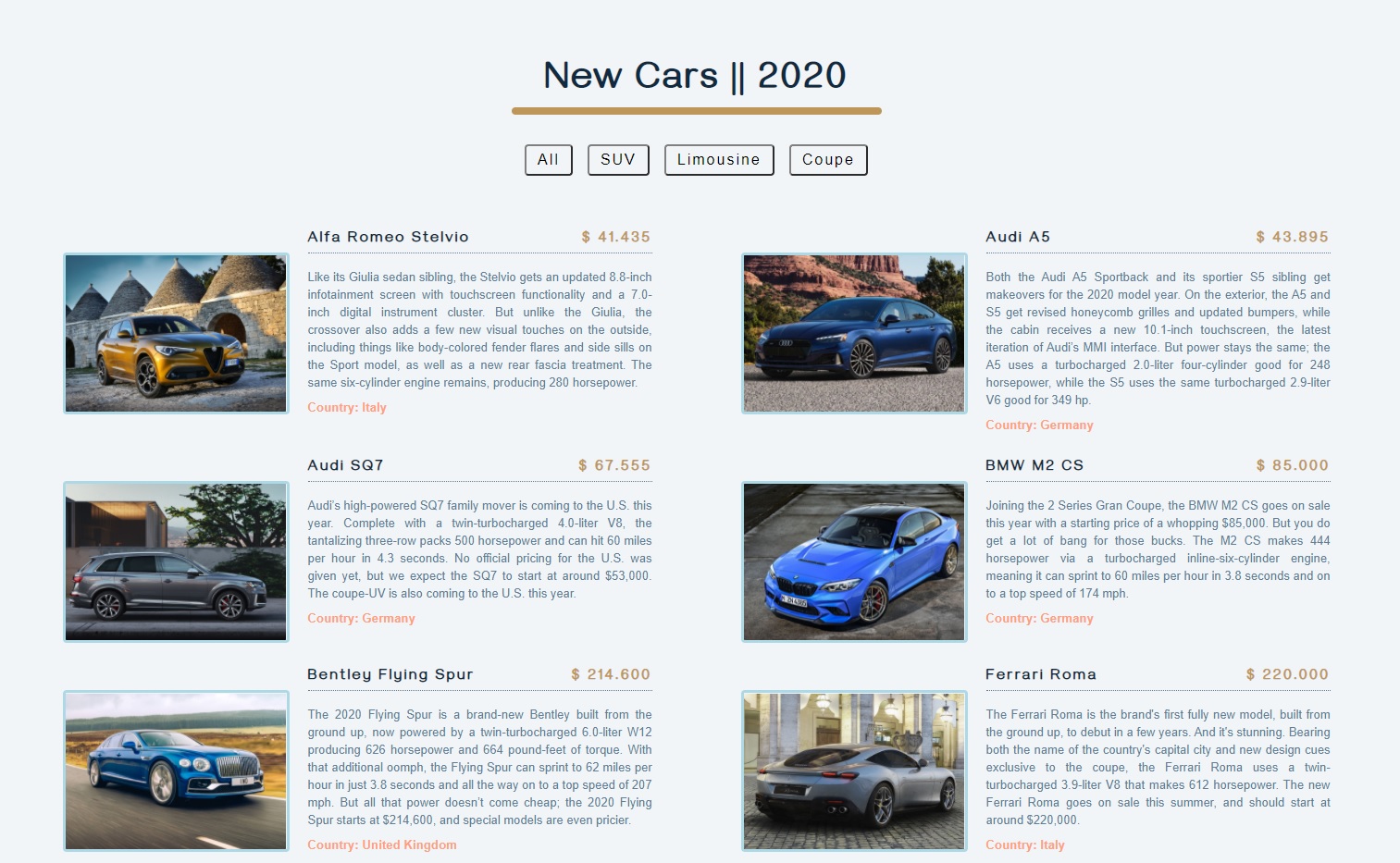
Task: Select the All filter button
Action: pos(548,160)
